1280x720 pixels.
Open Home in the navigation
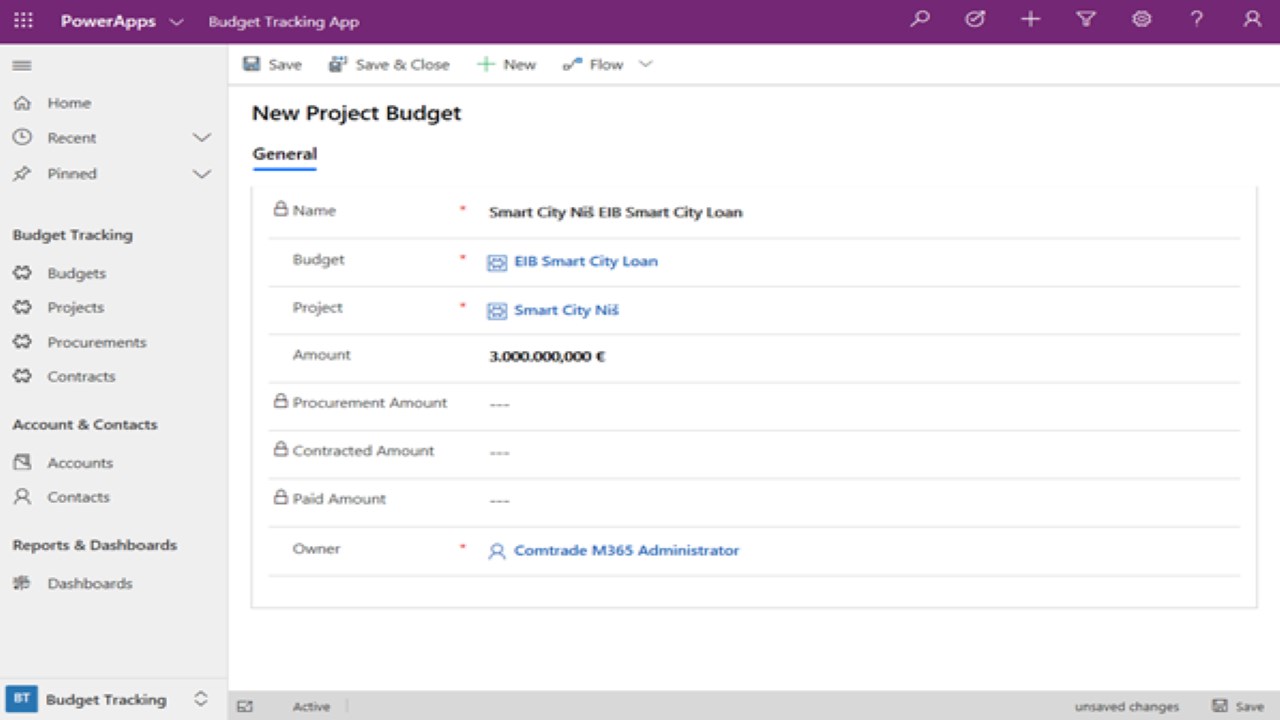pos(69,103)
